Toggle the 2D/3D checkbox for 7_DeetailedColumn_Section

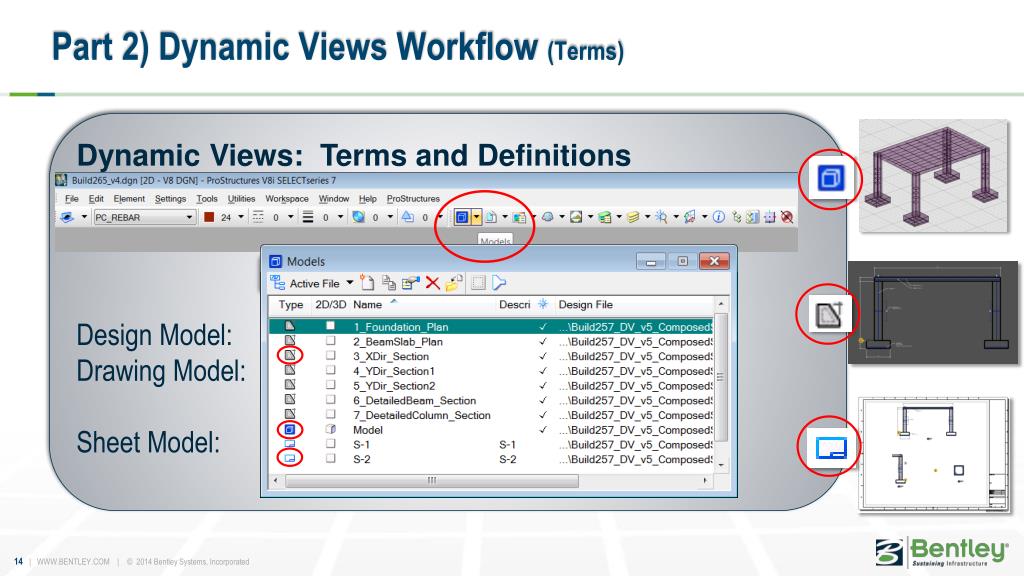[x=330, y=413]
